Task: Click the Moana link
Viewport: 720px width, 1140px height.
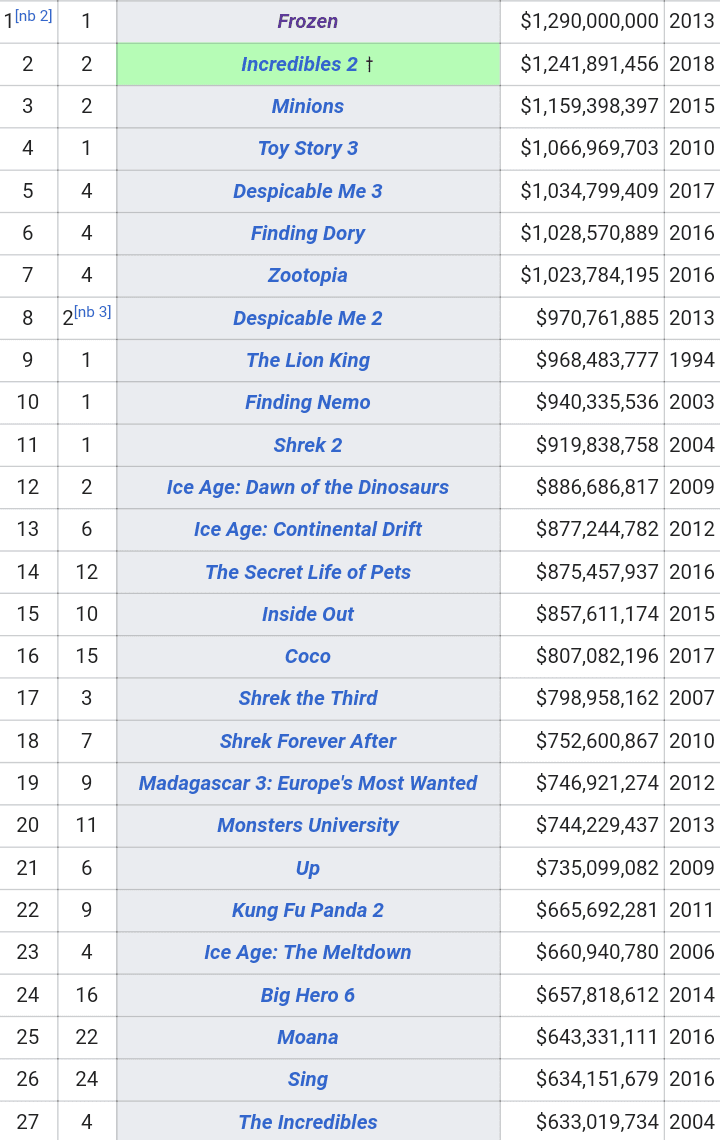Action: [308, 1037]
